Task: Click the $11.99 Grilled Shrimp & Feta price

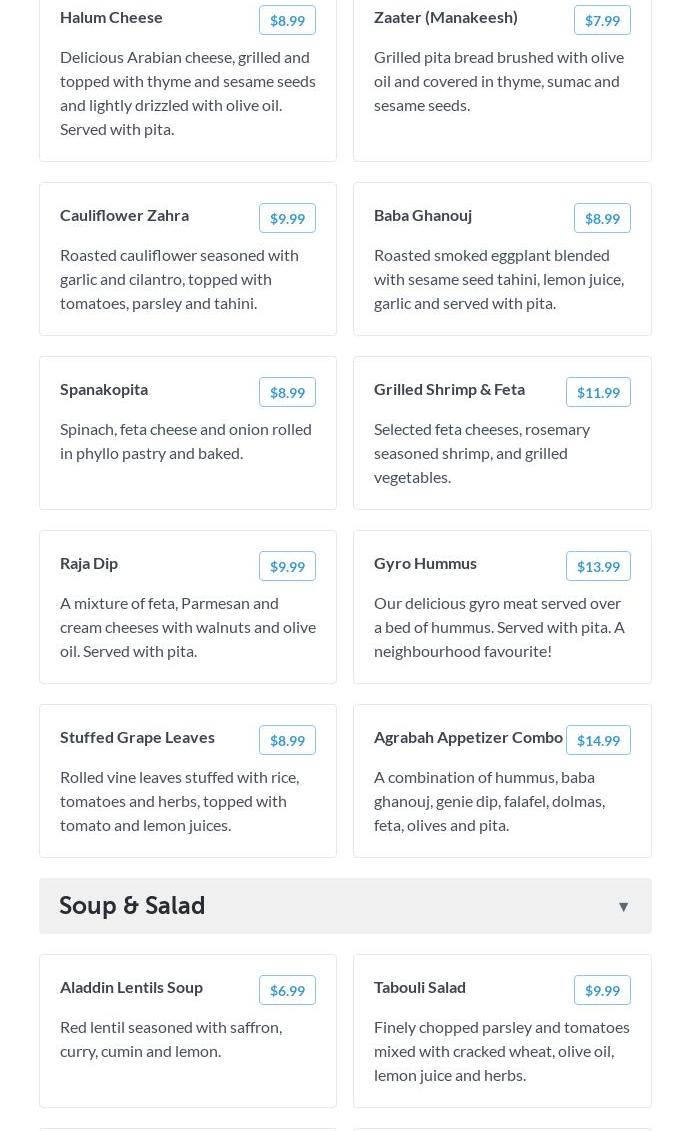Action: pos(598,392)
